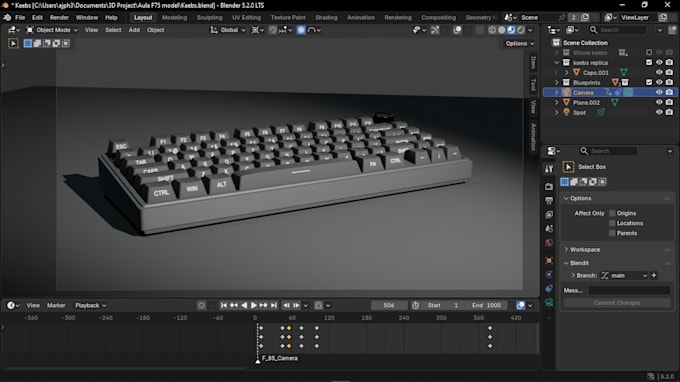This screenshot has height=382, width=680.
Task: Open viewport shading options dropdown arrow
Action: tap(530, 30)
